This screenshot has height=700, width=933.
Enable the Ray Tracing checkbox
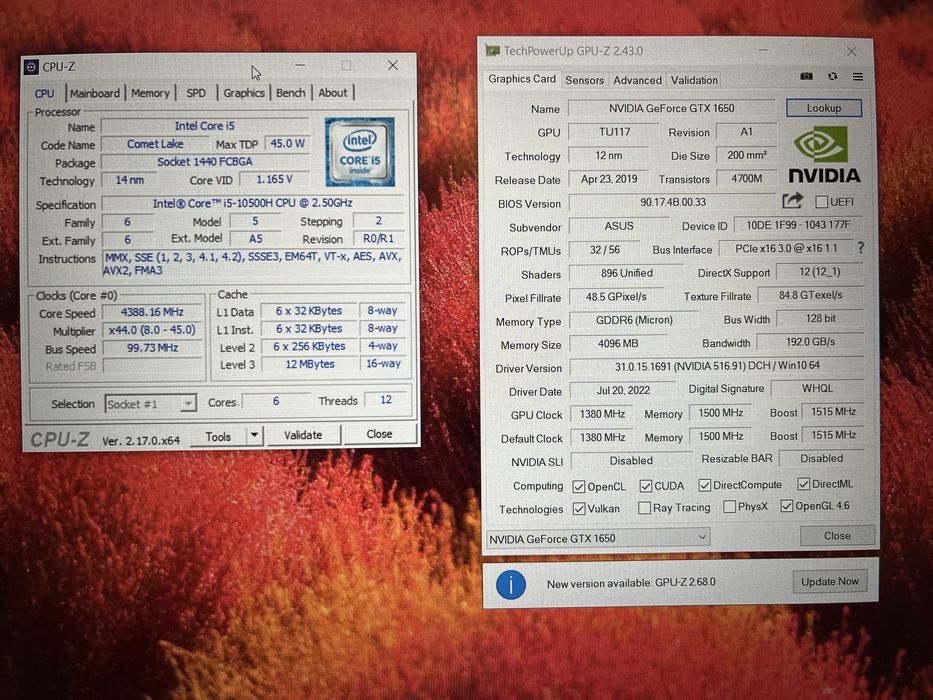click(644, 508)
